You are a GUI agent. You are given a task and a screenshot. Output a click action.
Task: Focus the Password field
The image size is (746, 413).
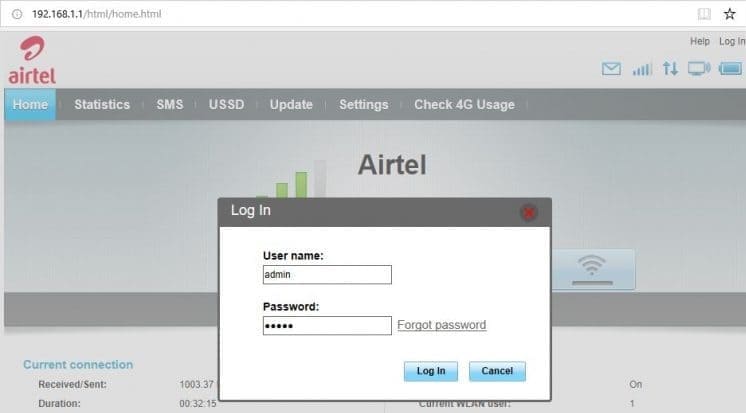tap(327, 325)
